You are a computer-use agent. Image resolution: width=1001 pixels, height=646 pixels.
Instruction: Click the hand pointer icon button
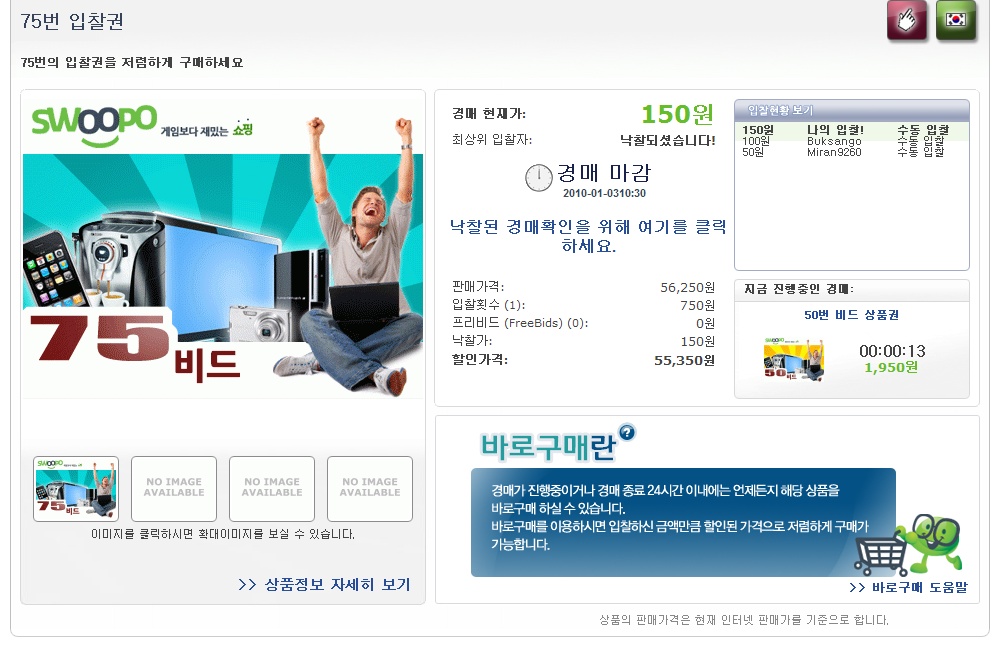coord(907,20)
